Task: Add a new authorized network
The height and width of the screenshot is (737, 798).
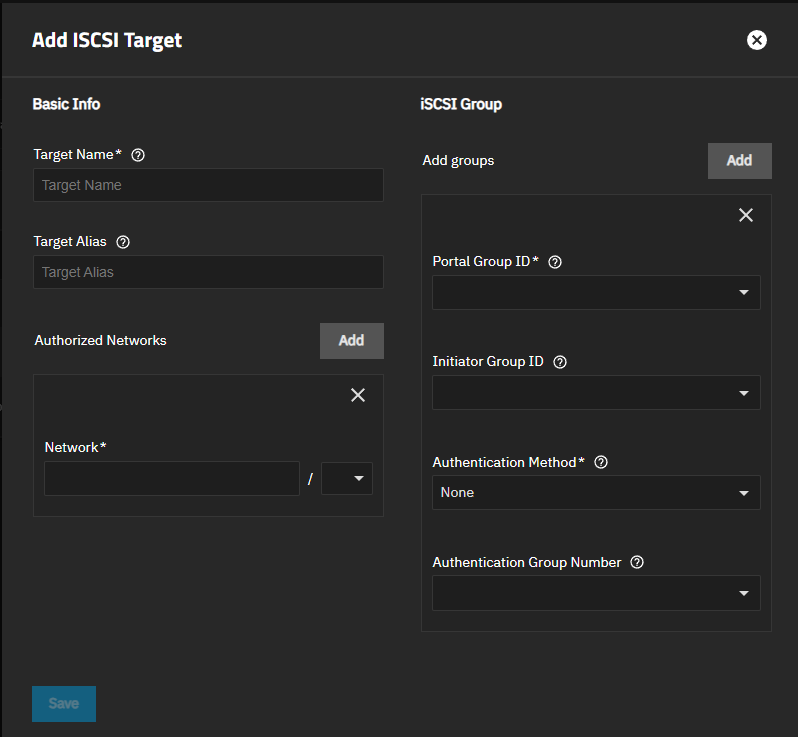Action: pos(351,341)
